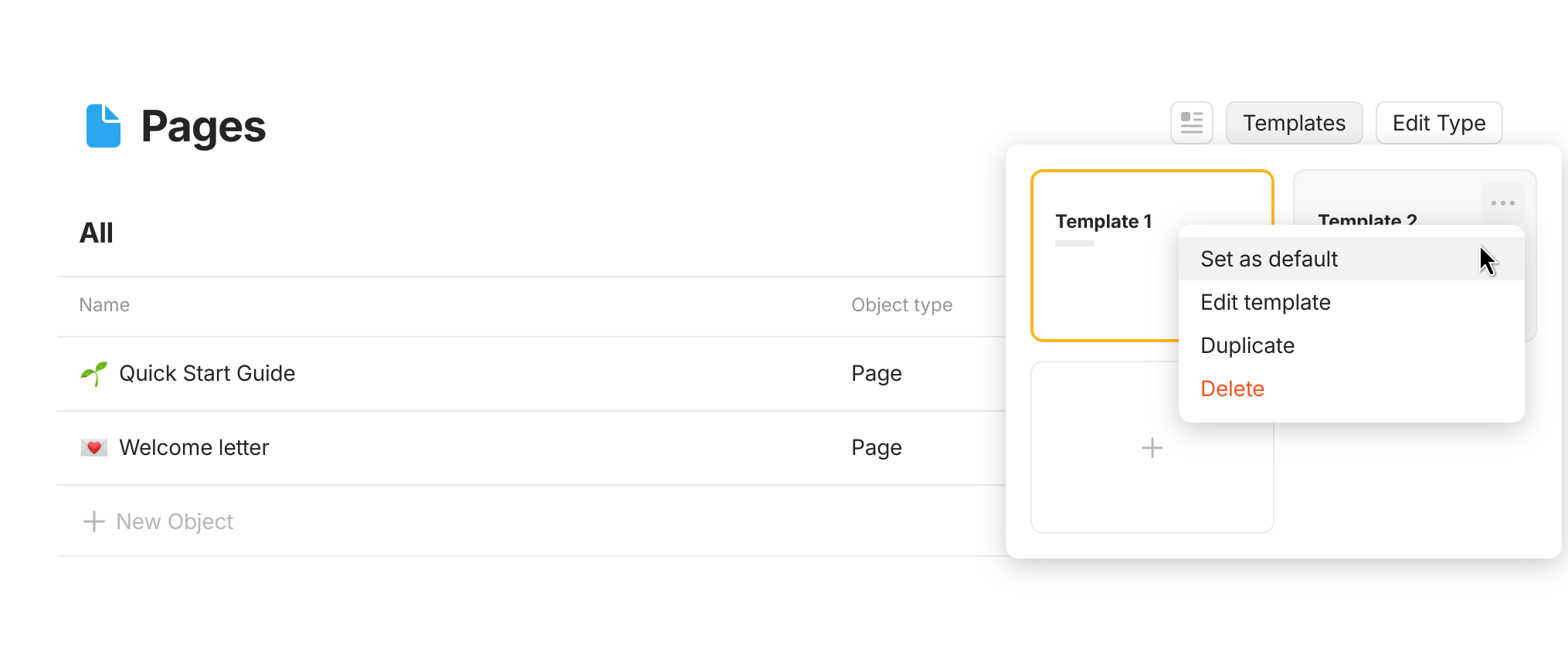Click the Quick Start Guide seedling icon
Screen dimensions: 1568x655
point(94,374)
